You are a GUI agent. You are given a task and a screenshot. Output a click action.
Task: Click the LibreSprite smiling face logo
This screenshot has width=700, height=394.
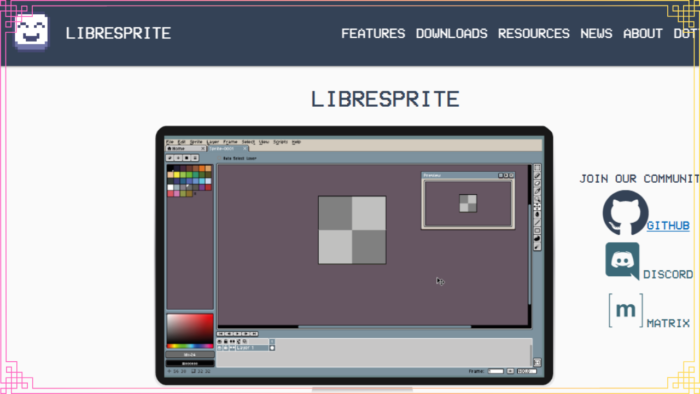[x=31, y=32]
